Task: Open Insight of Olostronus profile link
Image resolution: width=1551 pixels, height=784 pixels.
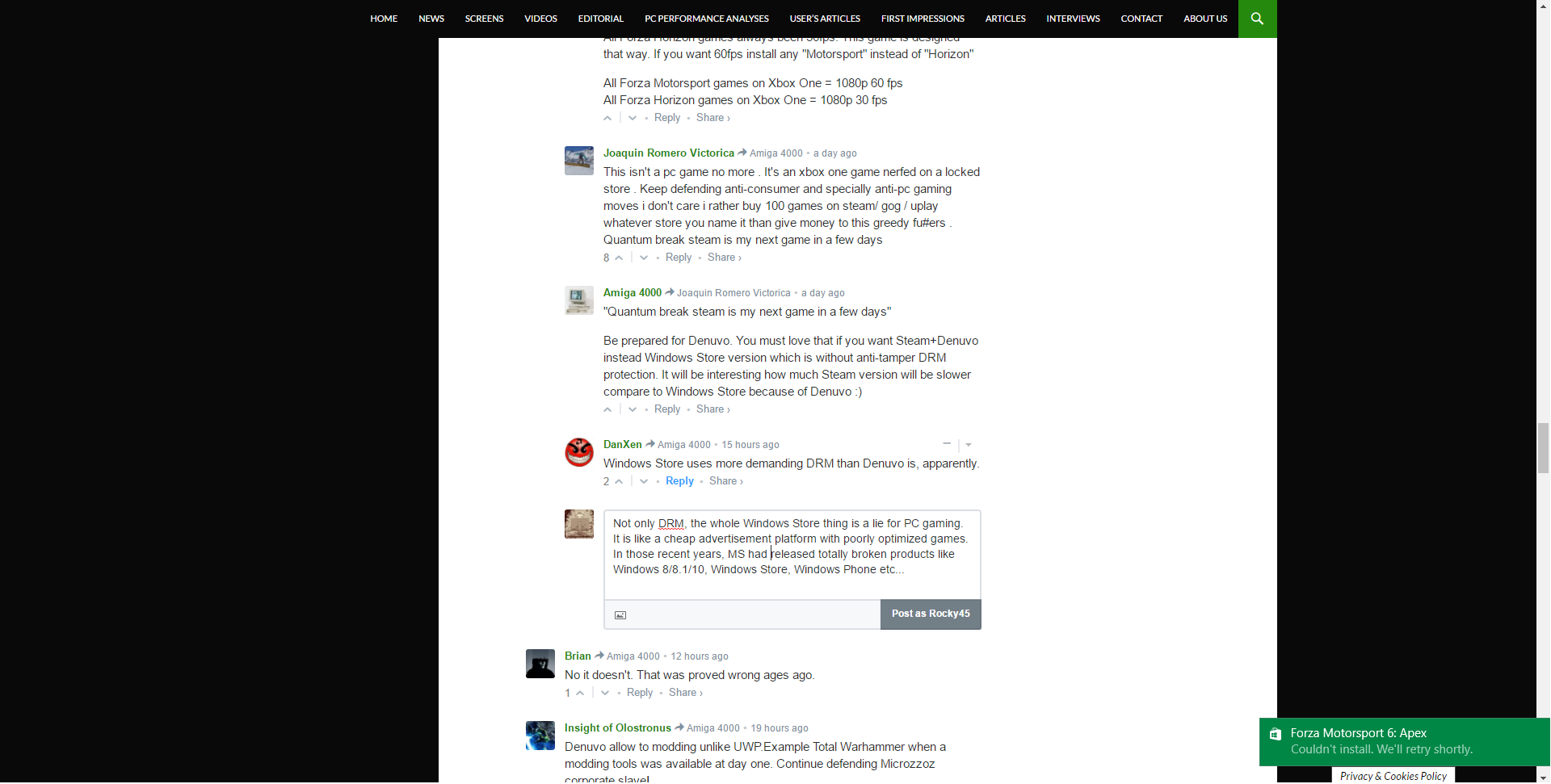Action: pyautogui.click(x=617, y=728)
